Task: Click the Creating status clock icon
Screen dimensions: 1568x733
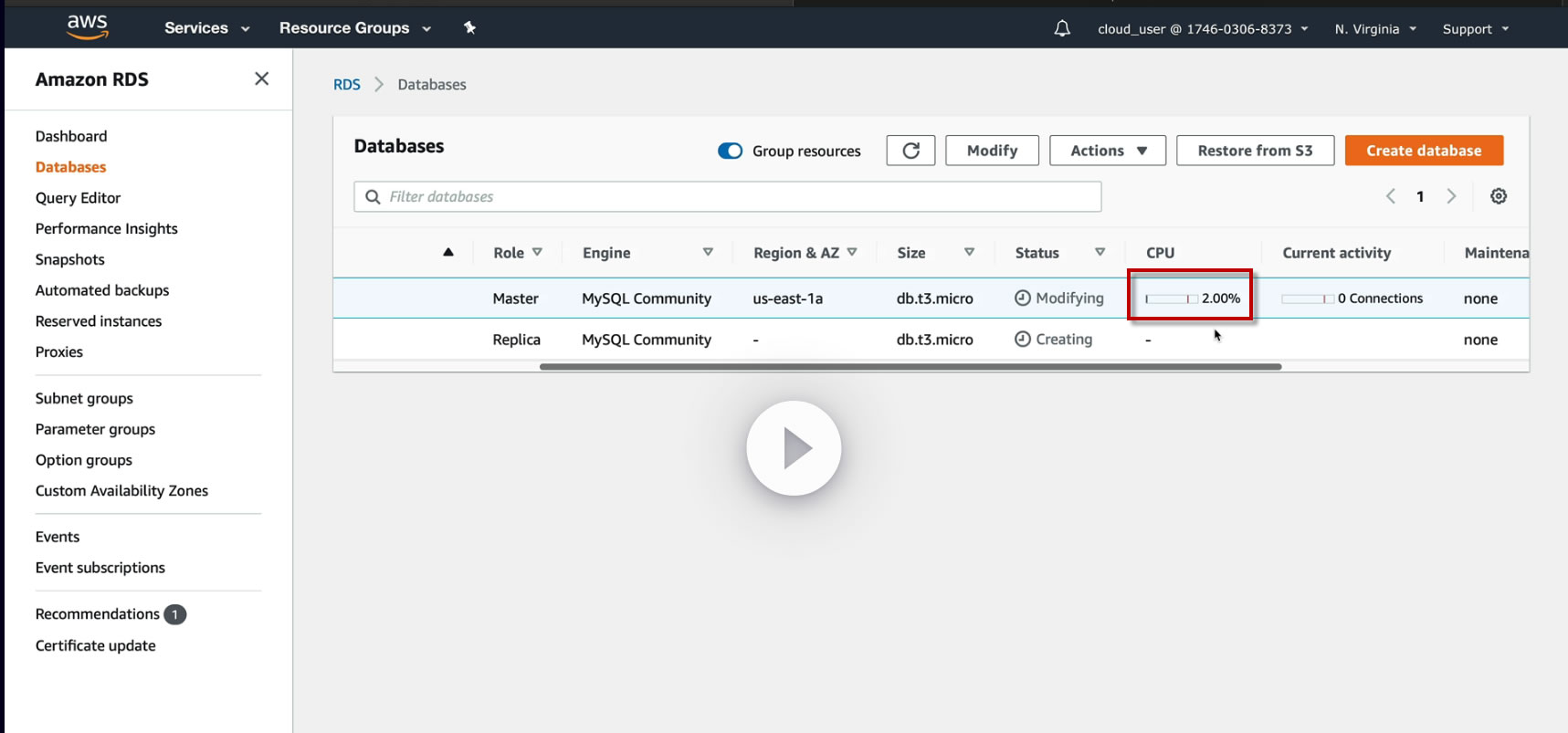Action: pos(1023,339)
